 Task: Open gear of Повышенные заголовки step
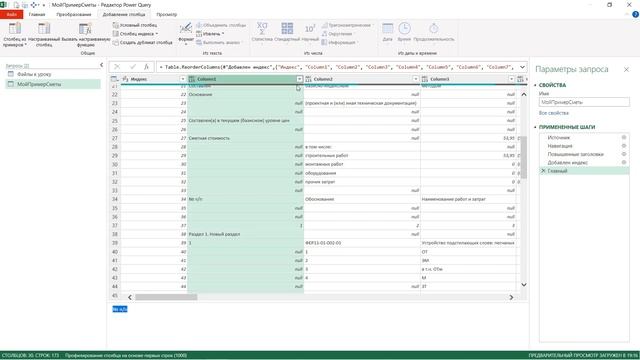click(624, 154)
